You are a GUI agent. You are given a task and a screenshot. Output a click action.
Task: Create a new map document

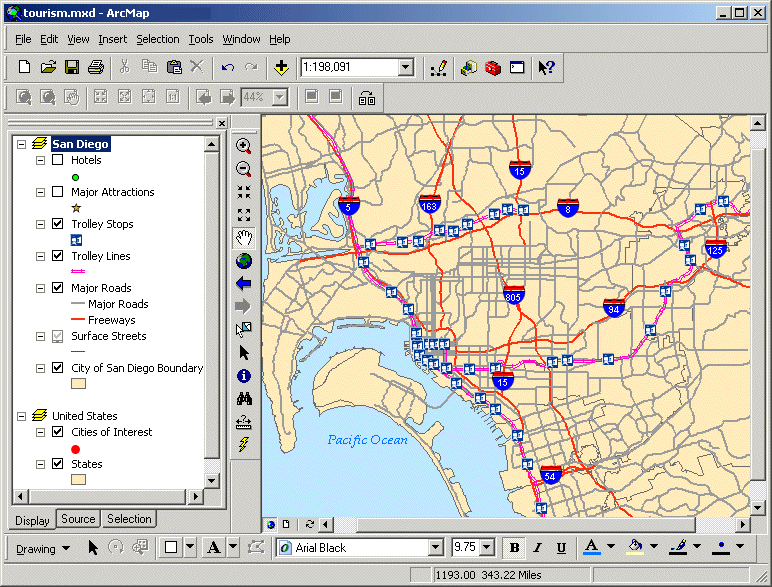point(24,67)
